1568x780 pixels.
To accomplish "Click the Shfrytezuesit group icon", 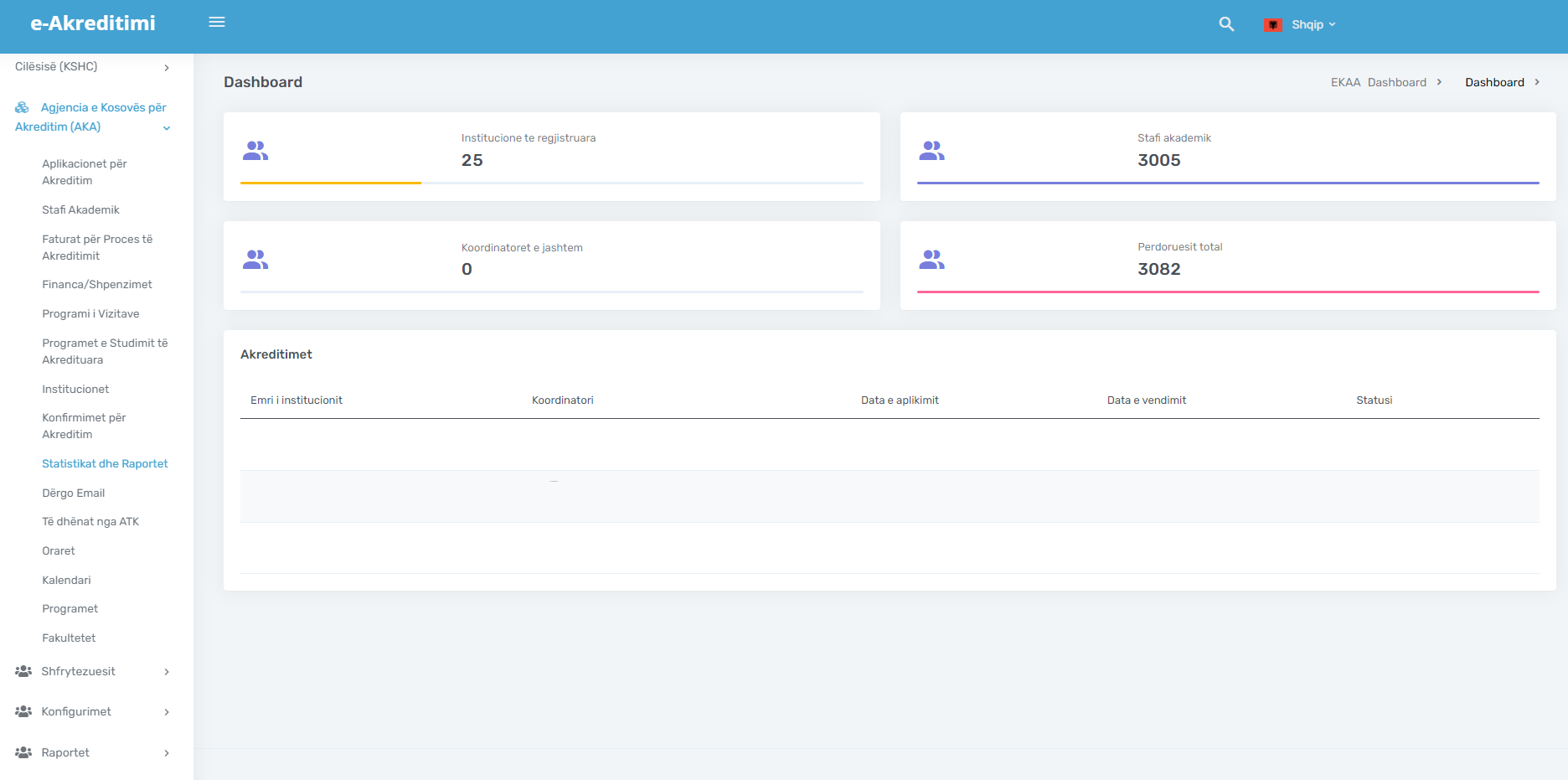I will pos(23,671).
